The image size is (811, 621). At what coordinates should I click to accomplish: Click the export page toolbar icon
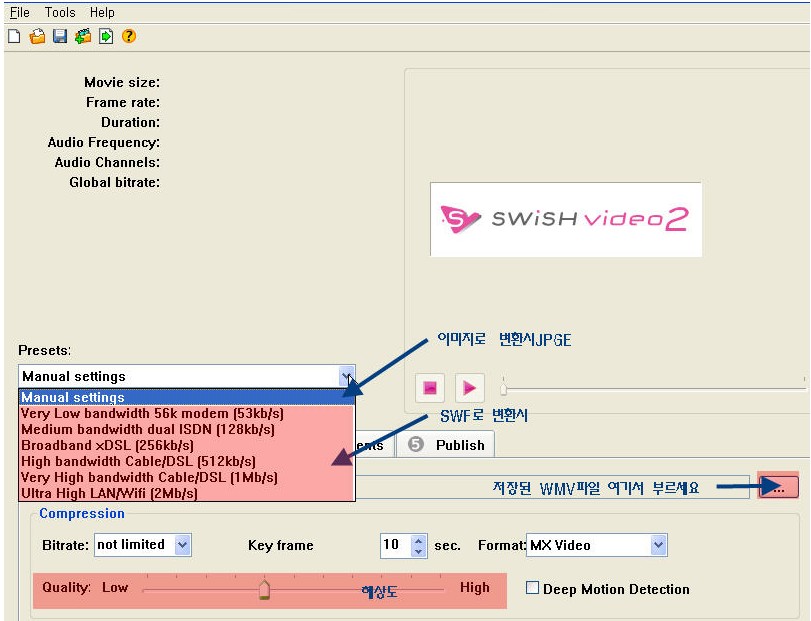coord(106,36)
